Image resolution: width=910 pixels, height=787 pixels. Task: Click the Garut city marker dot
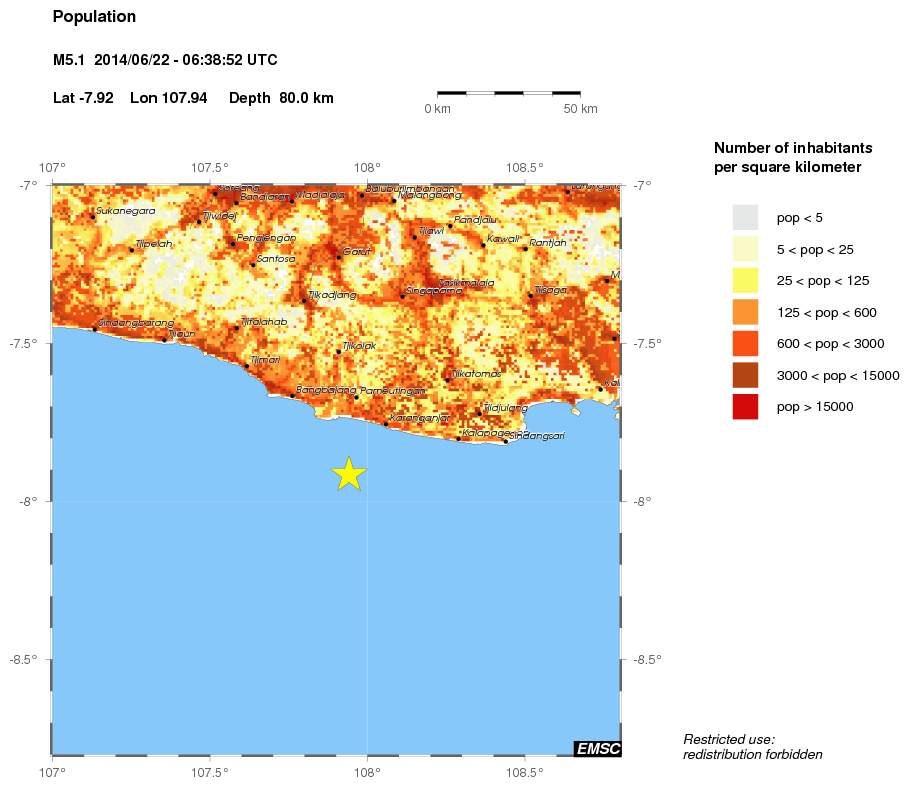(x=338, y=257)
